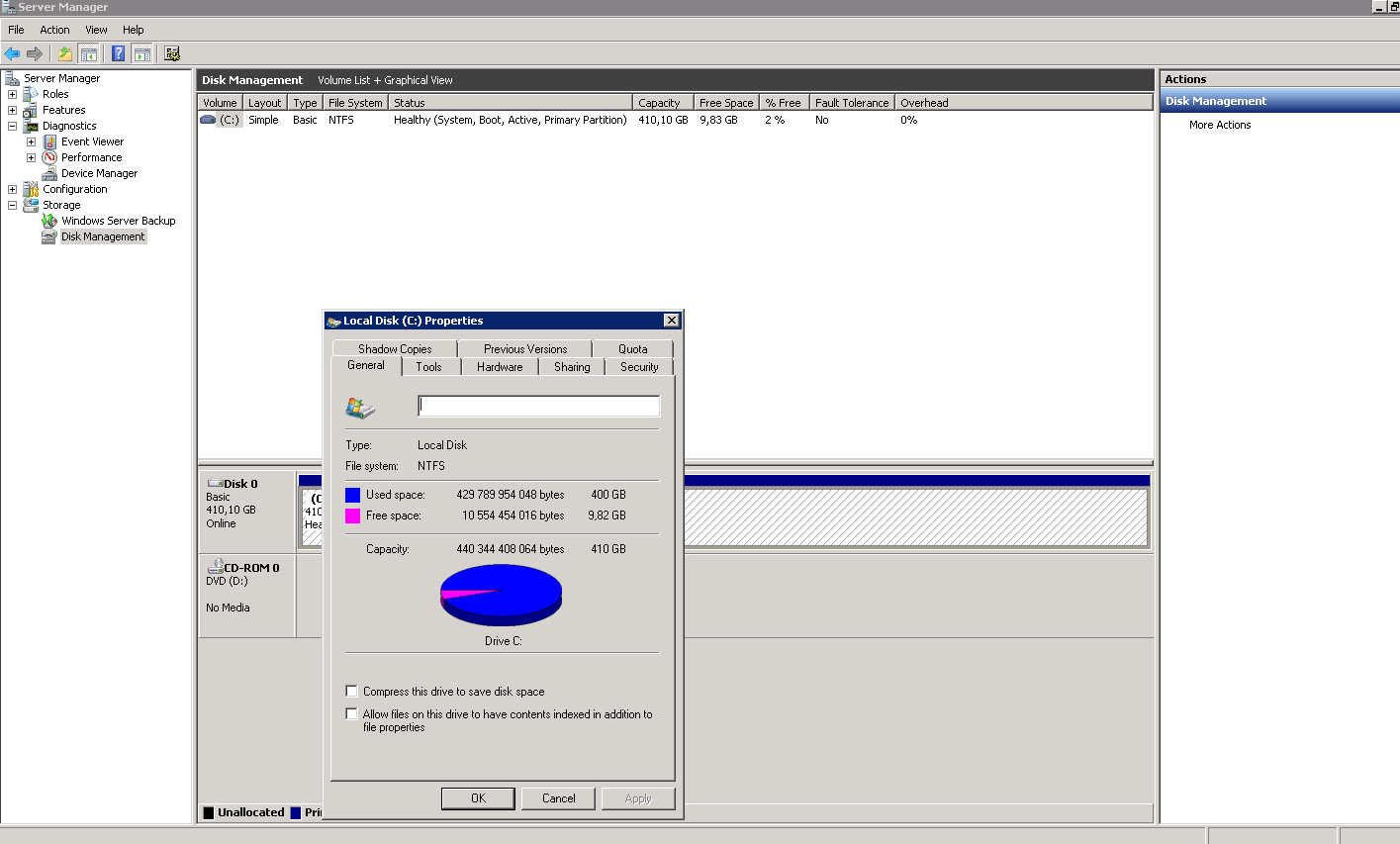Viewport: 1400px width, 844px height.
Task: Switch to the Security tab
Action: pyautogui.click(x=638, y=367)
